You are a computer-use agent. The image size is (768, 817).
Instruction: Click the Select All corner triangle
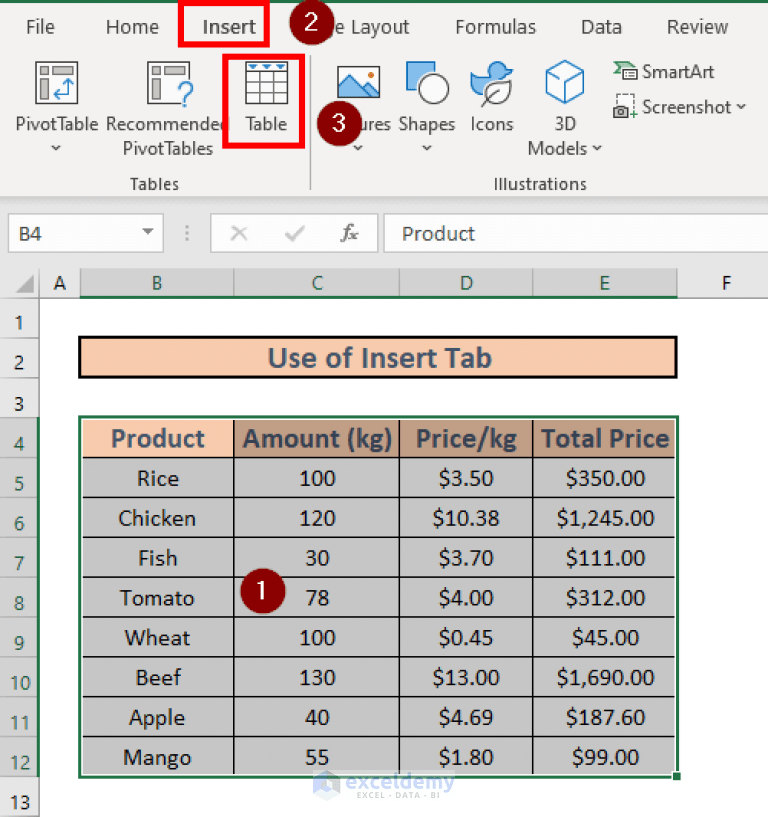[24, 284]
